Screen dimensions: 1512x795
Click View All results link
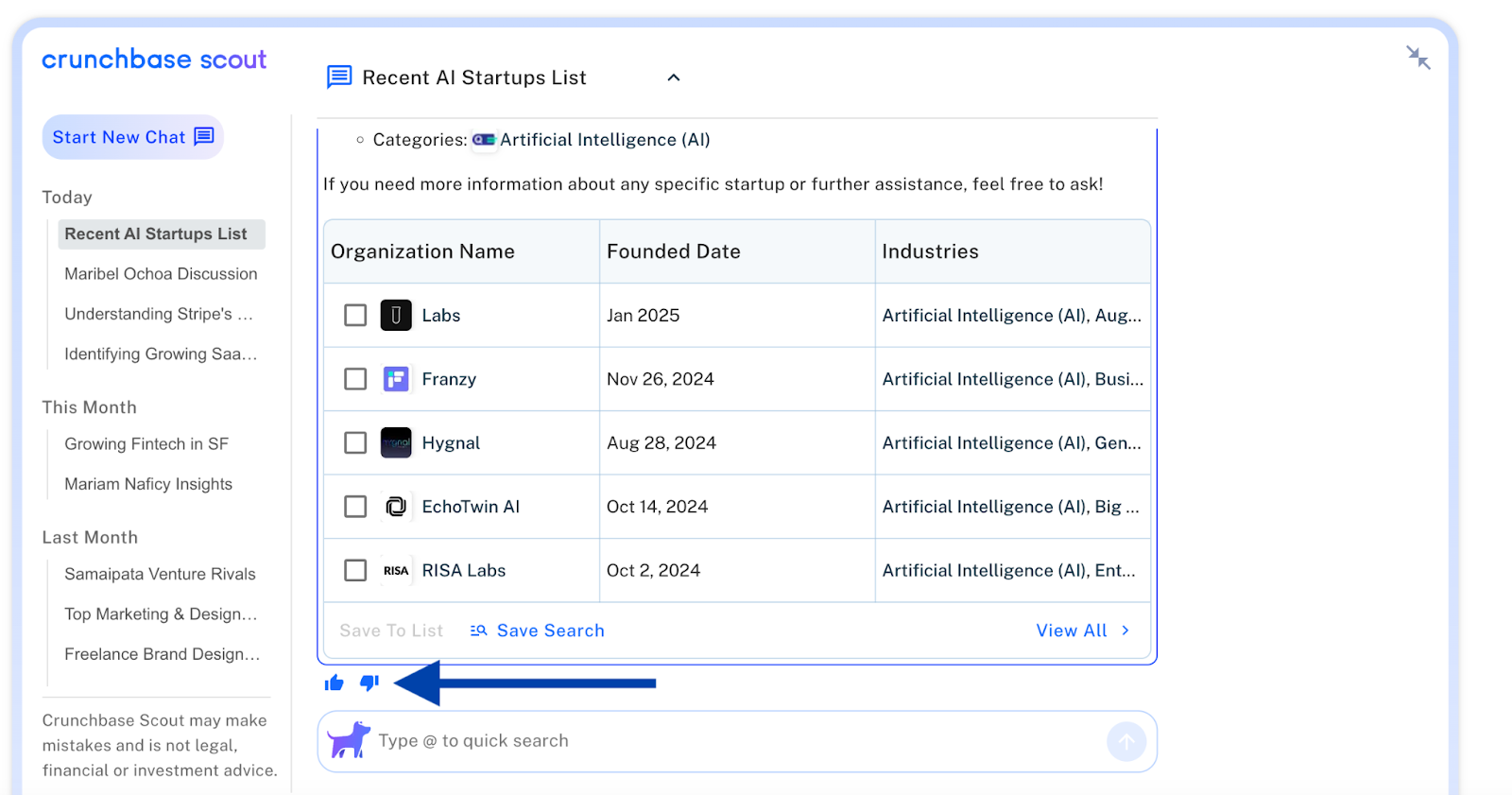point(1083,631)
